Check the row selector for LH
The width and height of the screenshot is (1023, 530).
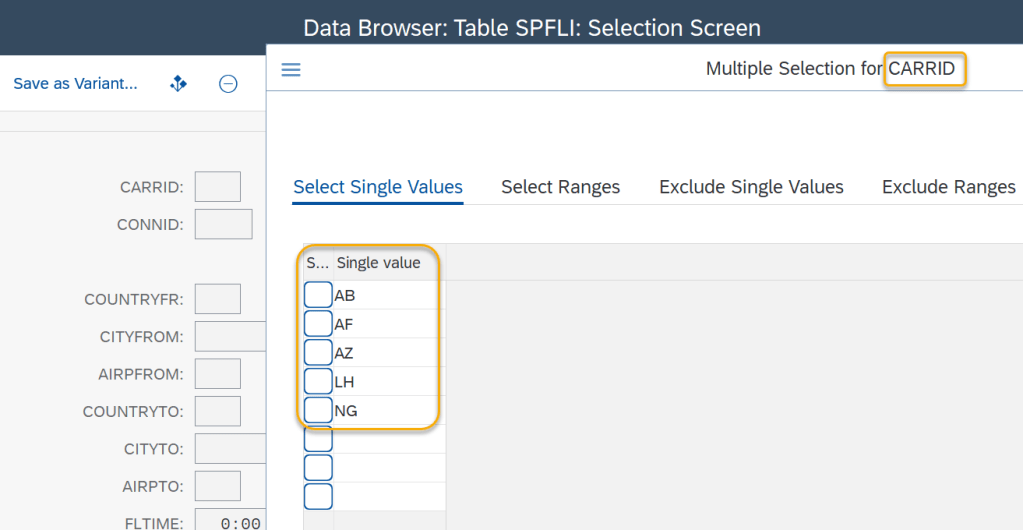[x=318, y=381]
